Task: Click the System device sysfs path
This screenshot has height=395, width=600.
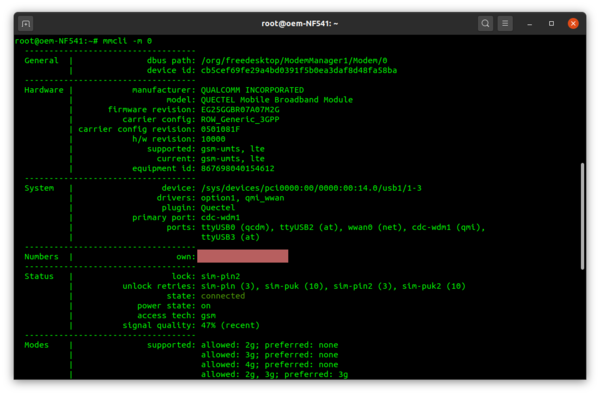Action: [311, 188]
